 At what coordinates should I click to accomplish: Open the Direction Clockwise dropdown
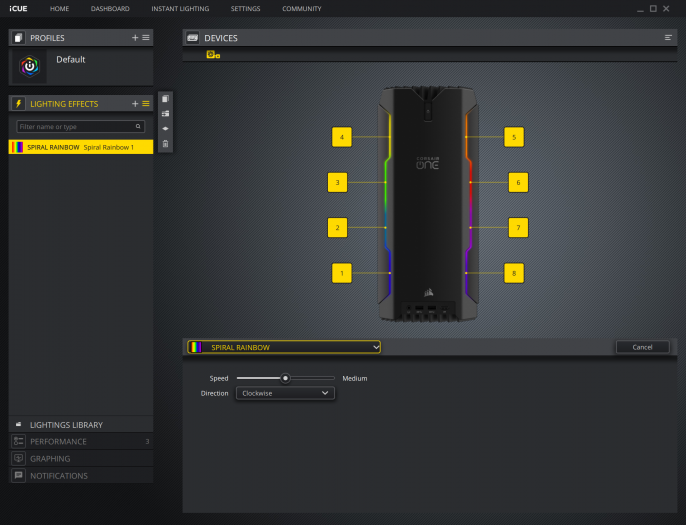tap(285, 393)
